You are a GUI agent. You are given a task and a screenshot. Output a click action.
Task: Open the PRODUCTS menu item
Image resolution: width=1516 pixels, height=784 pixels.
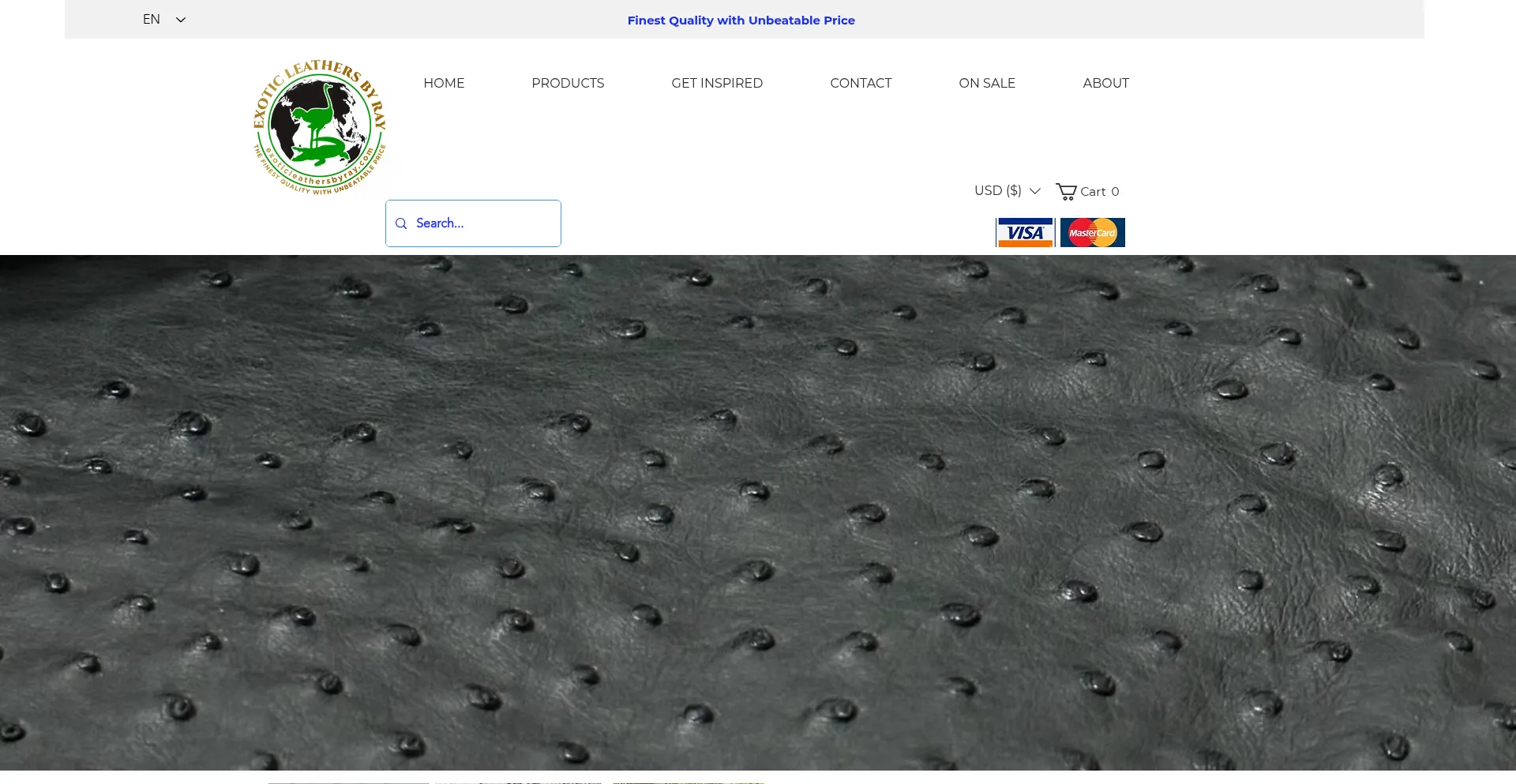(x=568, y=83)
